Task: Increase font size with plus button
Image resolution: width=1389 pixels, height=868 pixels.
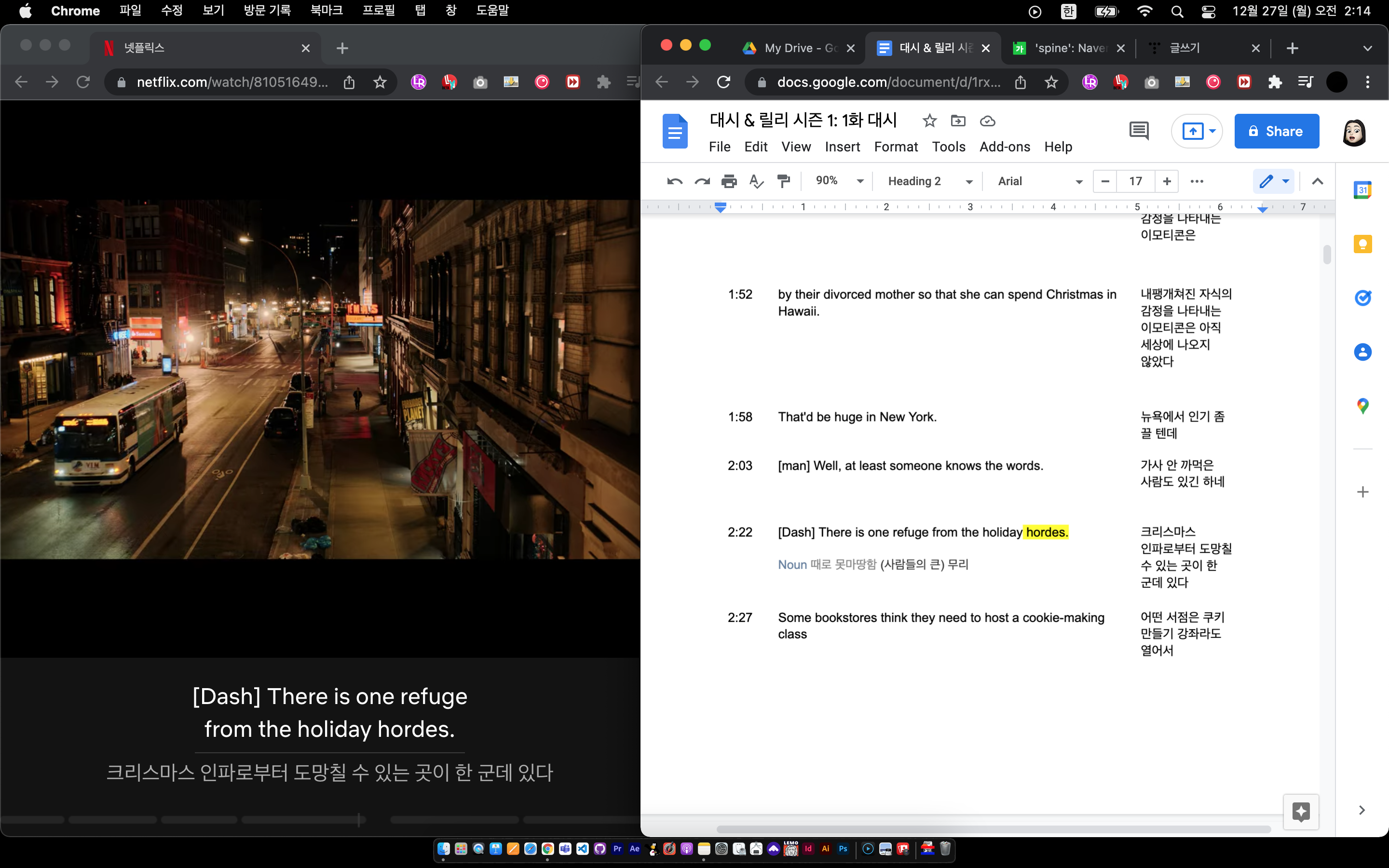Action: (1167, 181)
